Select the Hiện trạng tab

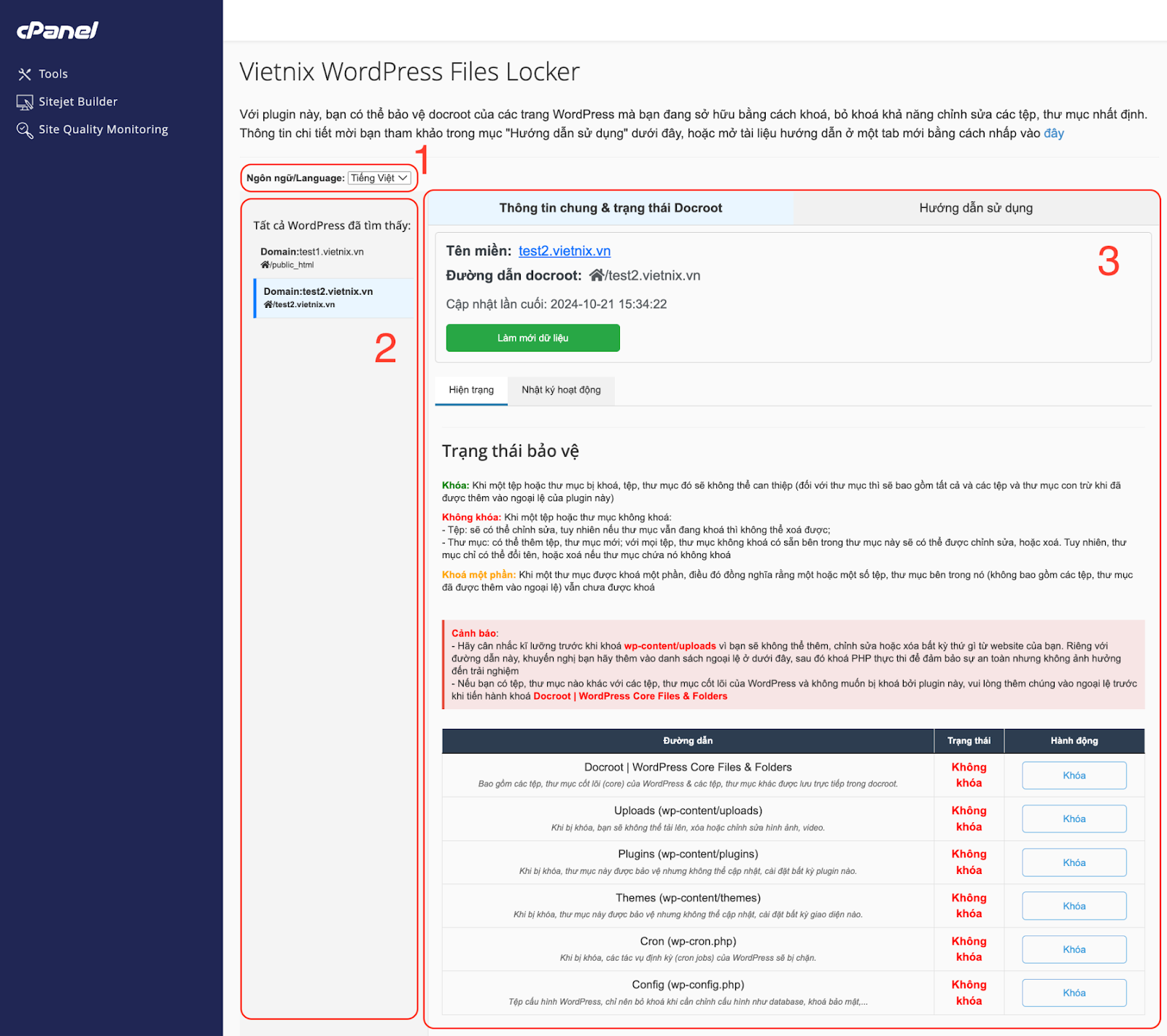[471, 390]
